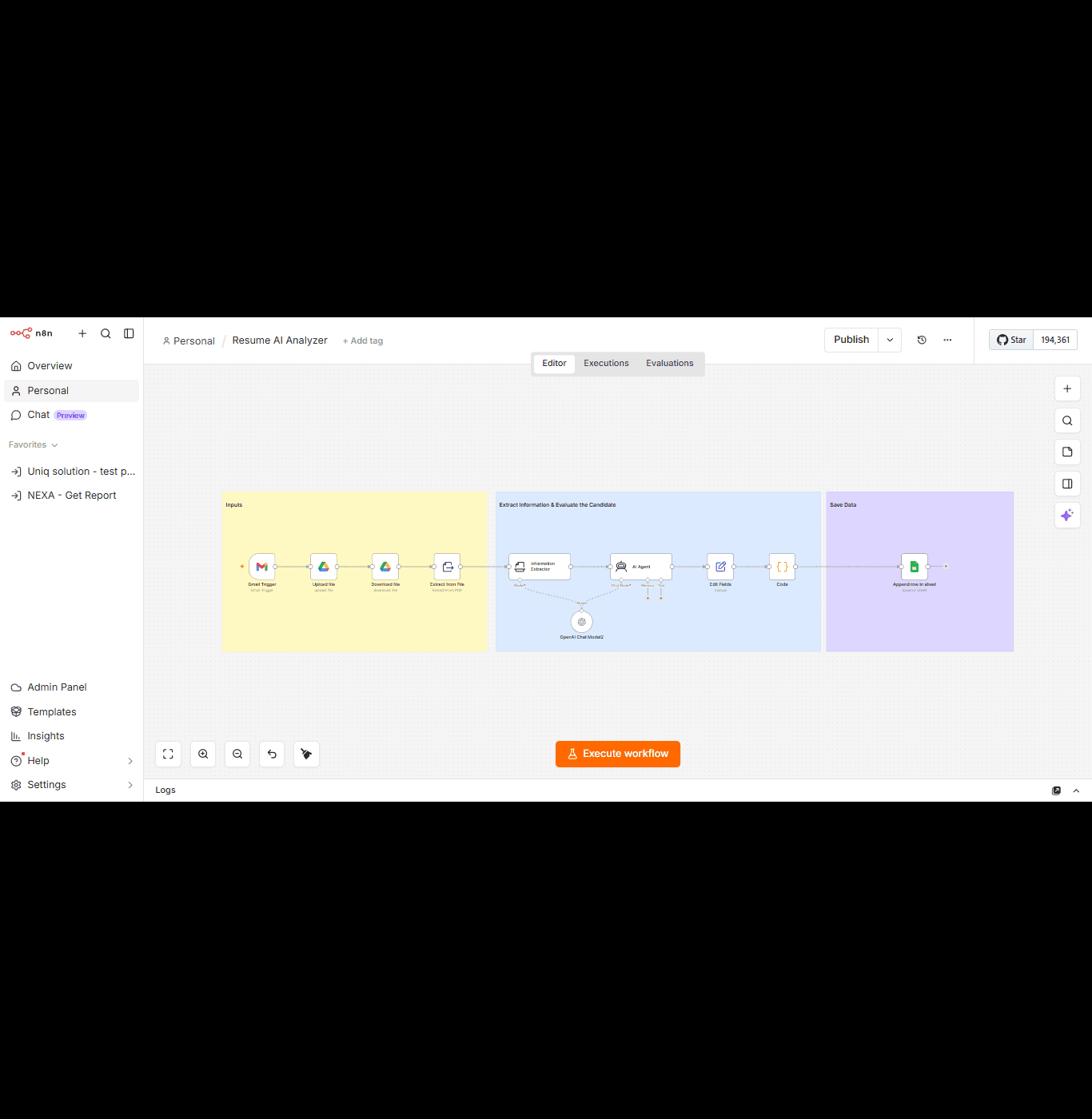The image size is (1092, 1119).
Task: Collapse the left sidebar panel
Action: 129,333
